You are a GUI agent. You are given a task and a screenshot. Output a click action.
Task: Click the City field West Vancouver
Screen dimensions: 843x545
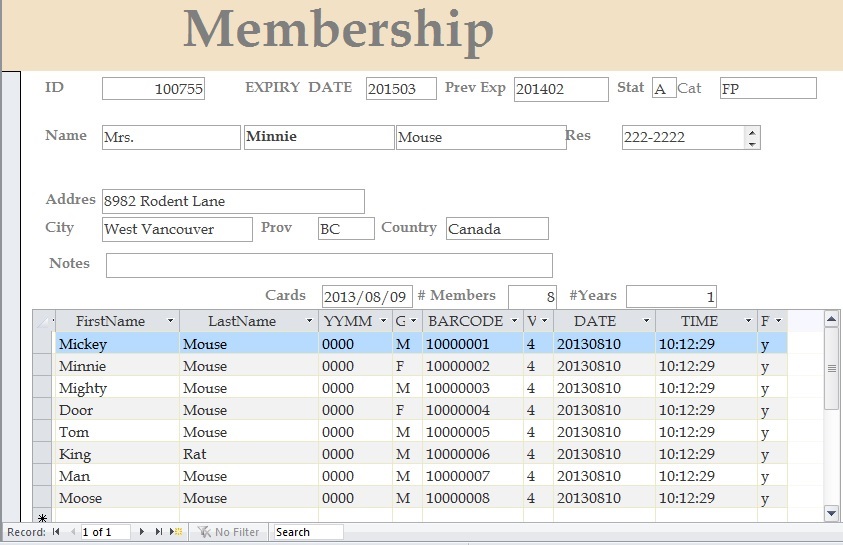click(177, 229)
